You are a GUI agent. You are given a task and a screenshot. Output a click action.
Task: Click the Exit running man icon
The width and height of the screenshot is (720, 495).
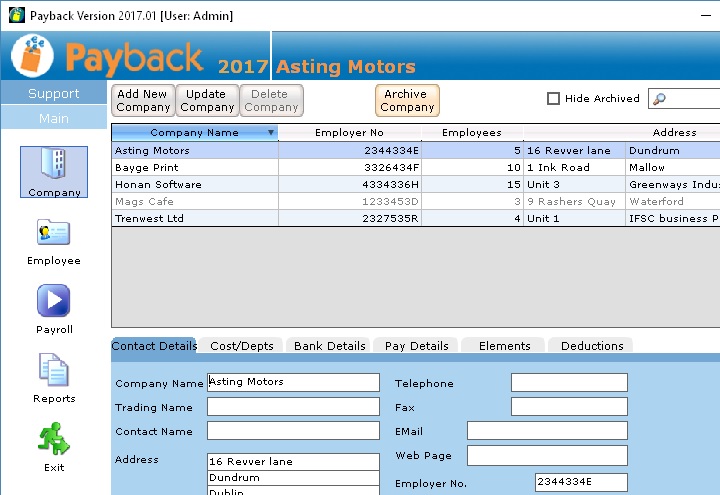(x=54, y=439)
